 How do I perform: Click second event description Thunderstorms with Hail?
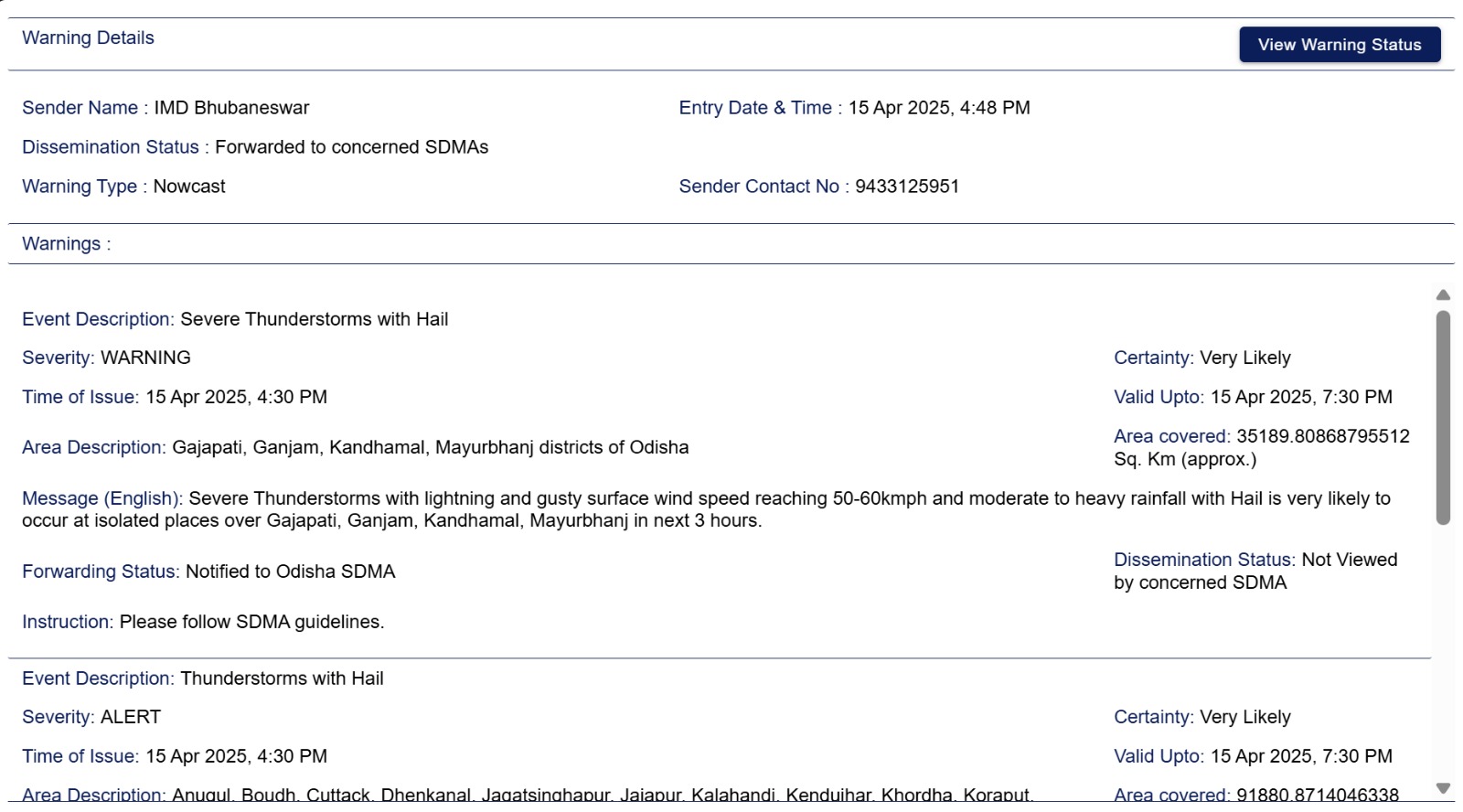point(282,678)
